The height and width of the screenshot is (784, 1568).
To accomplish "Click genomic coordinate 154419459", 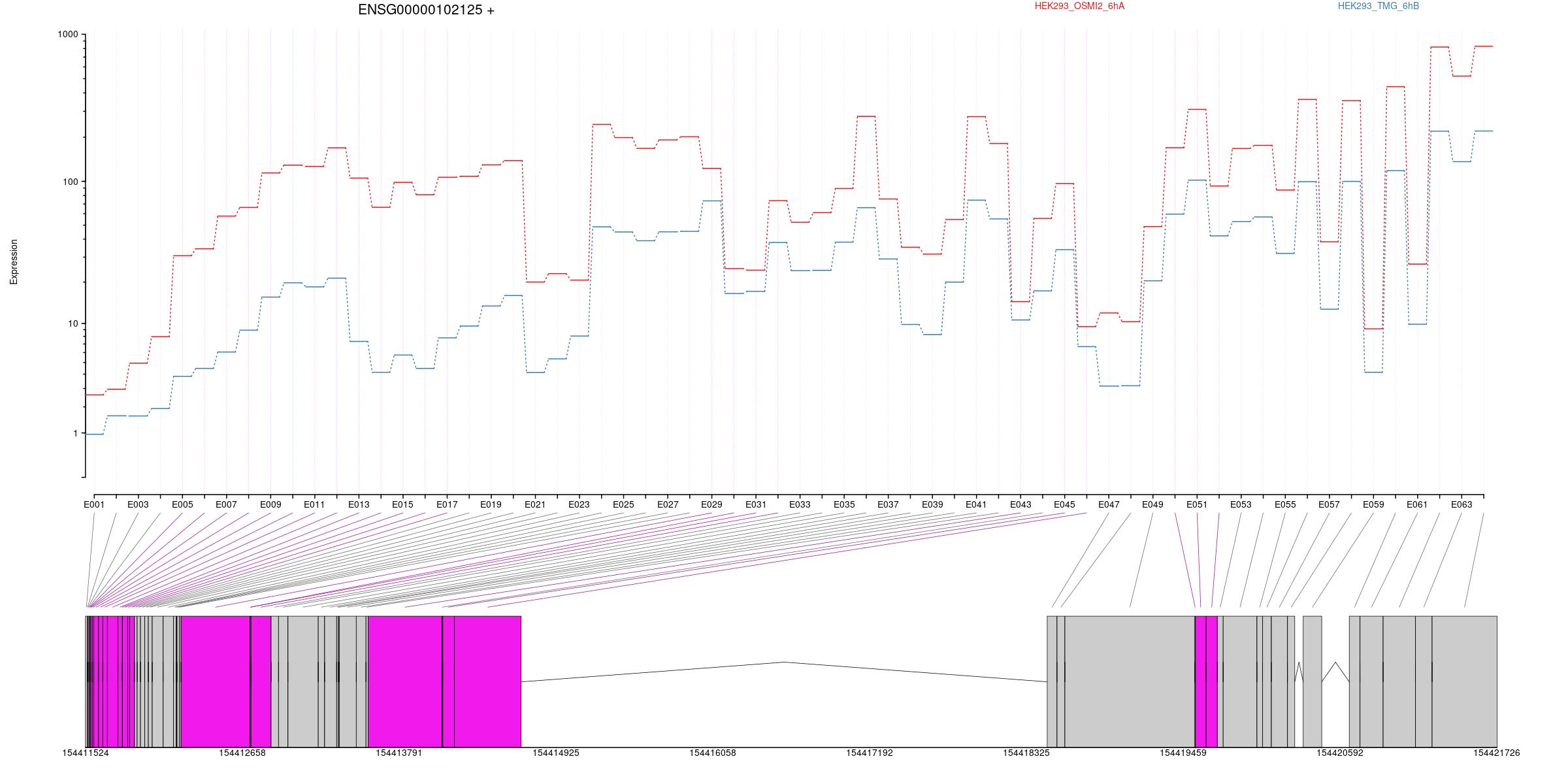I will point(1183,753).
